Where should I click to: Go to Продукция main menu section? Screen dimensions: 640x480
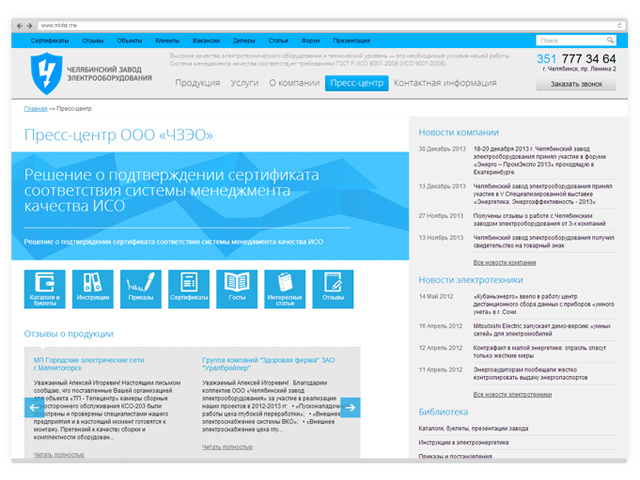tap(198, 83)
